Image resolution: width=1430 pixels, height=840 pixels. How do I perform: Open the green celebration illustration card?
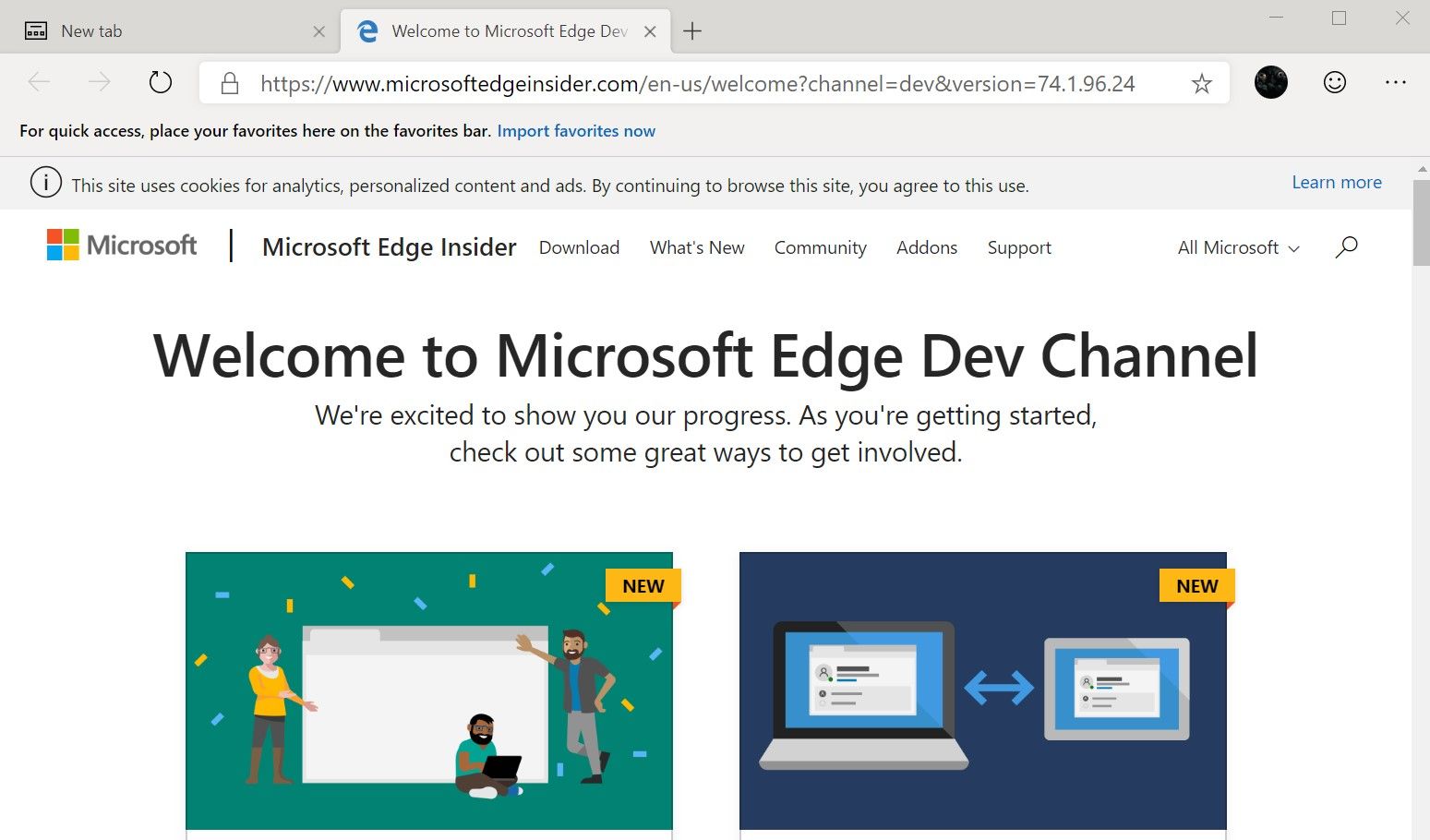pos(429,691)
